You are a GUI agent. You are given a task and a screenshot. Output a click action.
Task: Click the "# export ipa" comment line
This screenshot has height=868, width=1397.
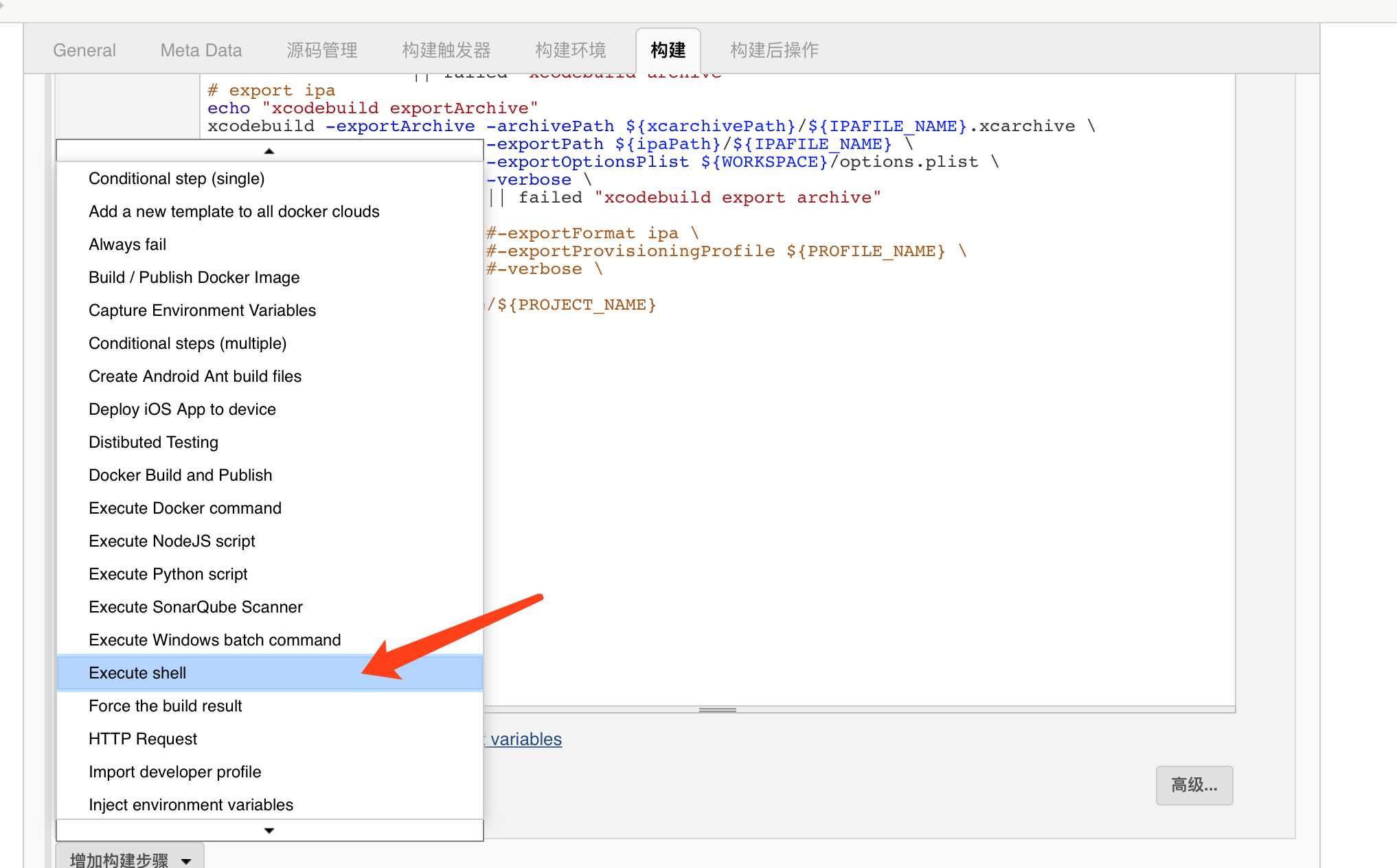[x=271, y=90]
